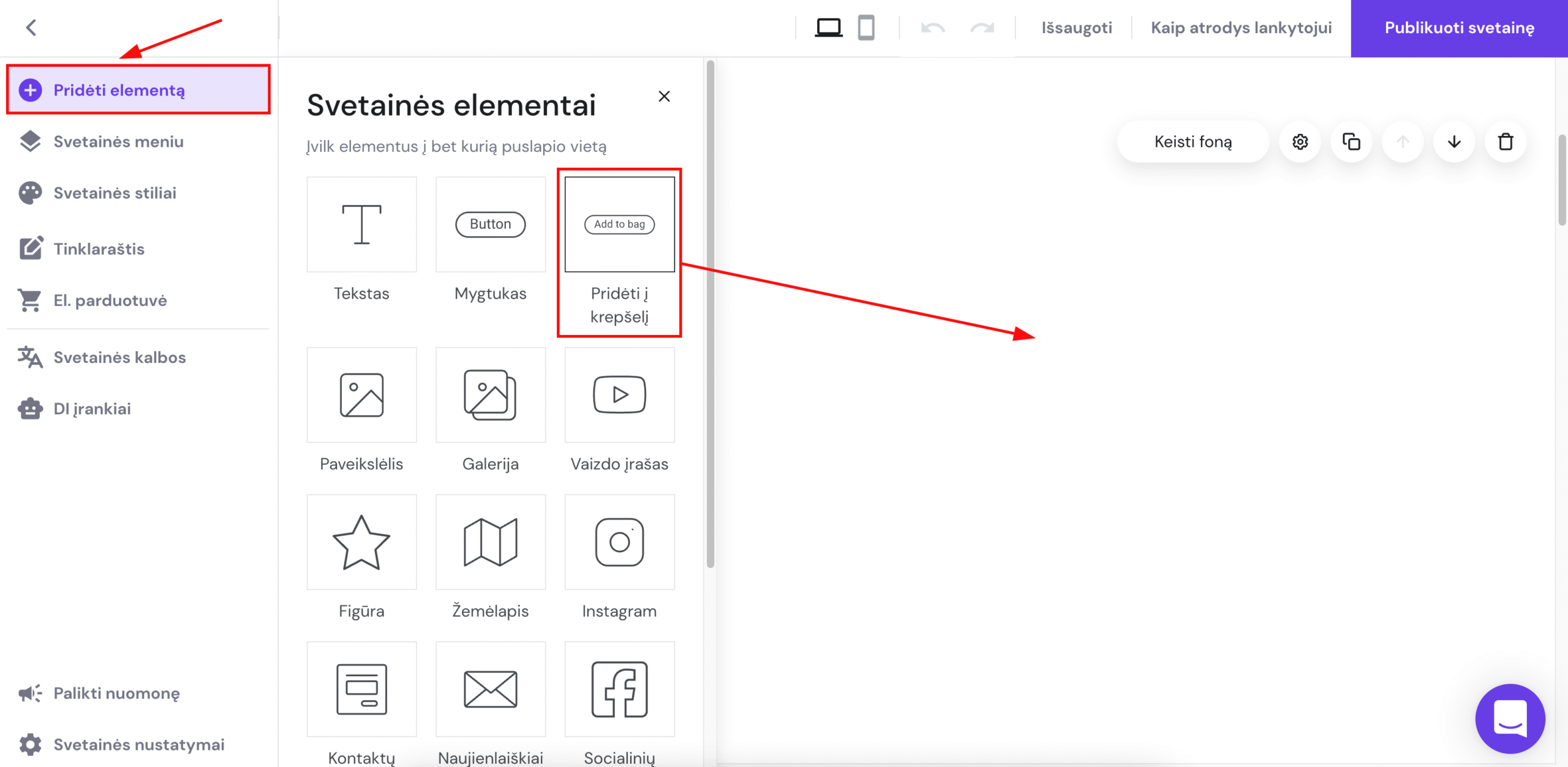Click the elements panel scrollbar
Screen dimensions: 1568x767
(710, 312)
